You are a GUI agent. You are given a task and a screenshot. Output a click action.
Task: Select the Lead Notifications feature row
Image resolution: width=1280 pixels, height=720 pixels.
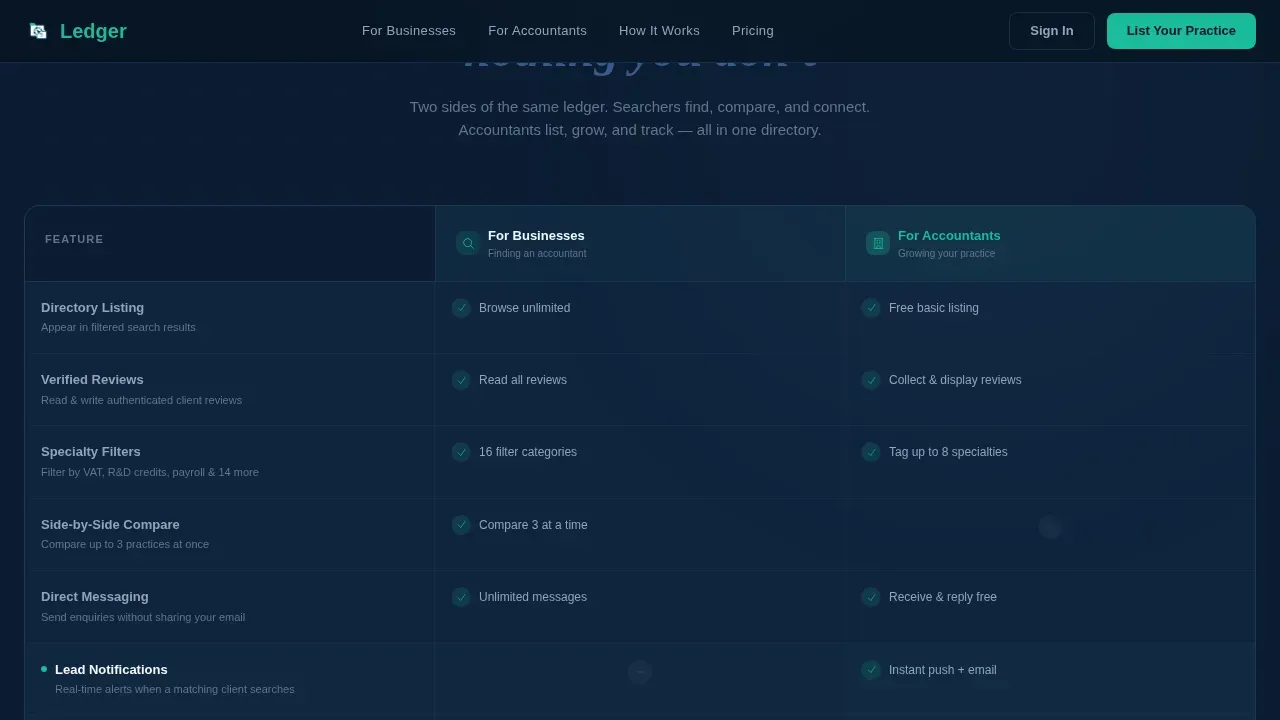coord(640,679)
